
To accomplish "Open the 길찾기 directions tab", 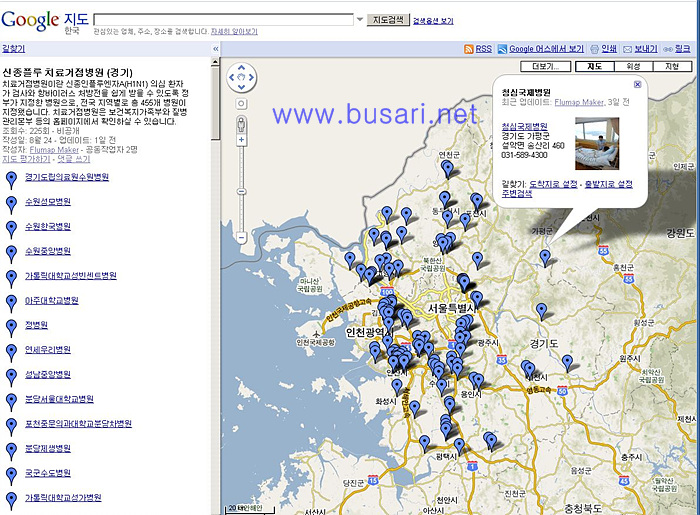I will [13, 49].
